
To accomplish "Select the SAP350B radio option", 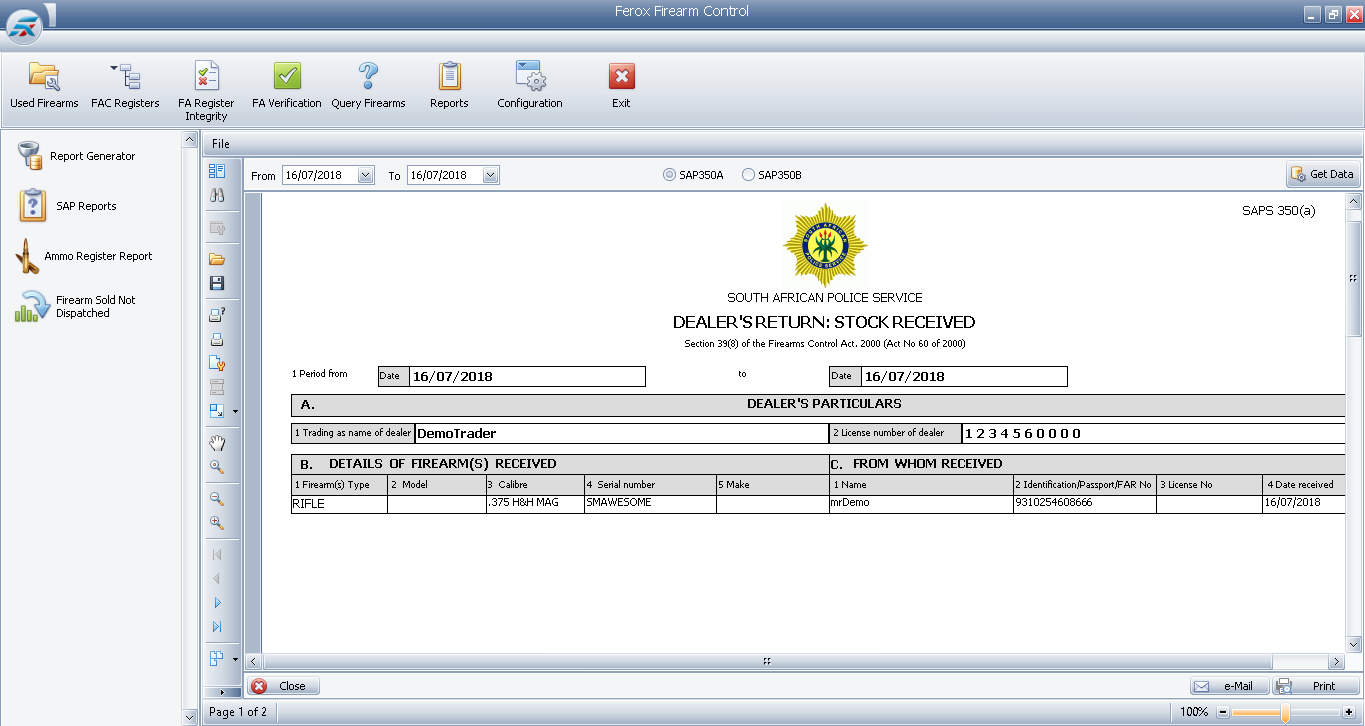I will point(771,175).
